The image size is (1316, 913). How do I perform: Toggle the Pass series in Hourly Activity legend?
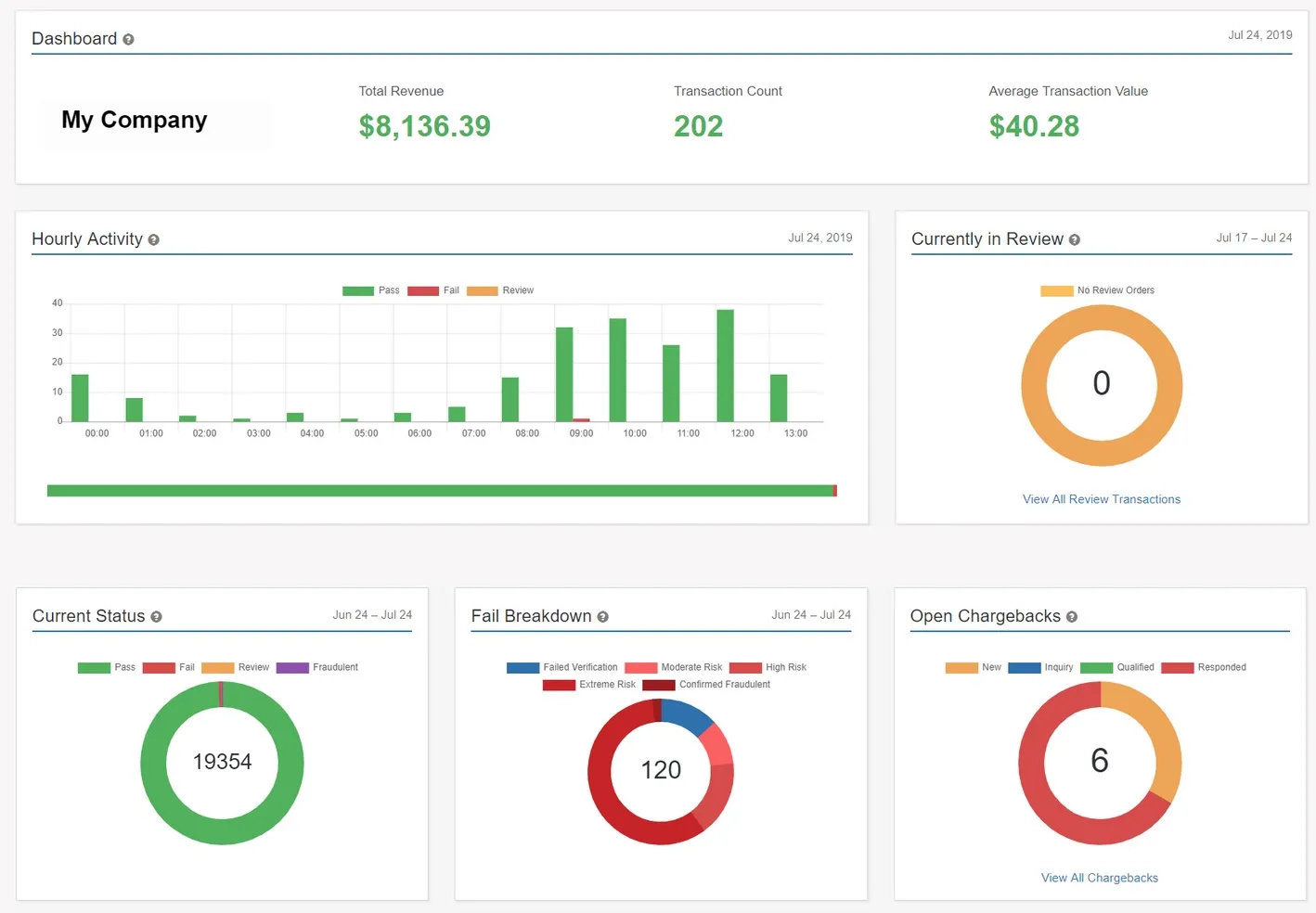coord(357,290)
